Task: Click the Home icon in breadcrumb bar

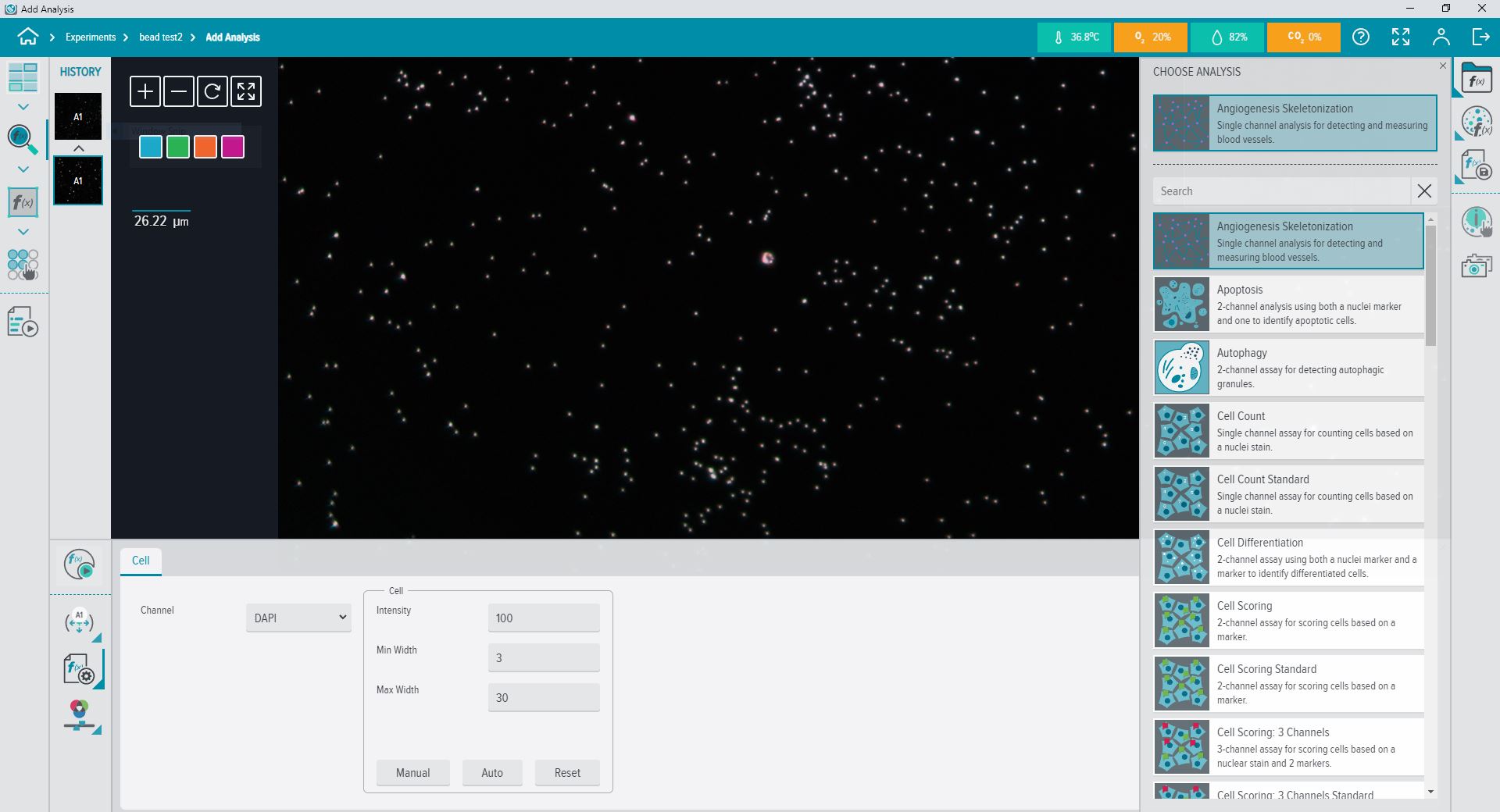Action: [28, 37]
